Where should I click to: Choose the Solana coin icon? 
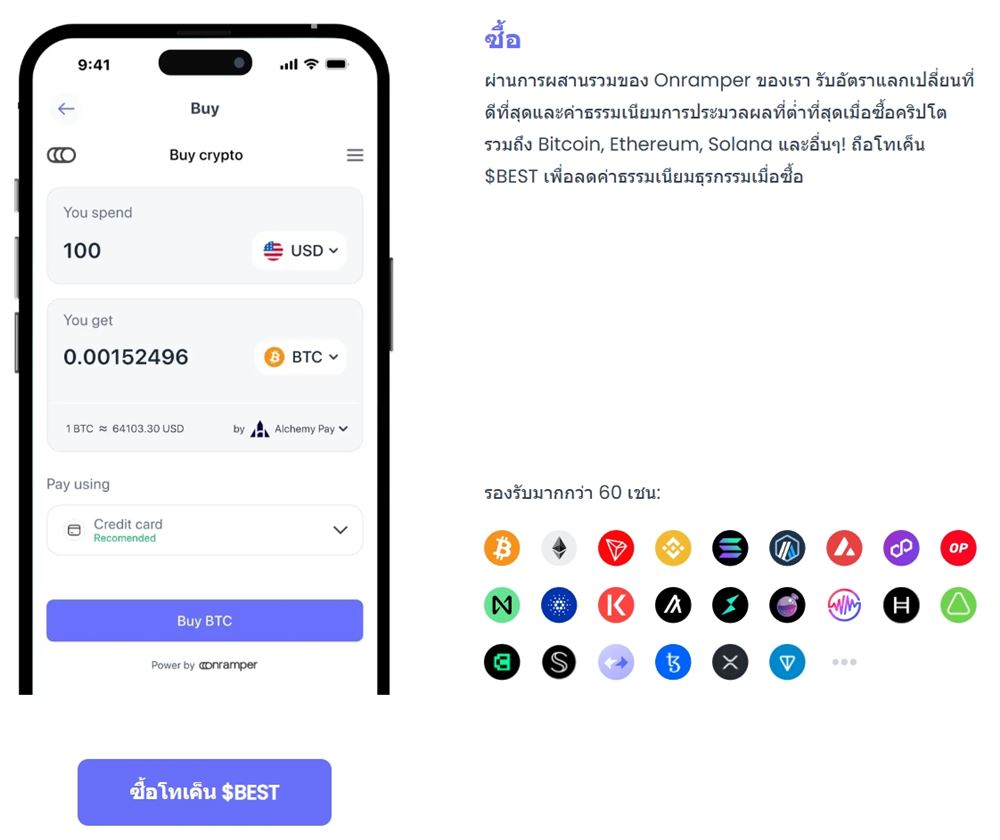pos(730,548)
